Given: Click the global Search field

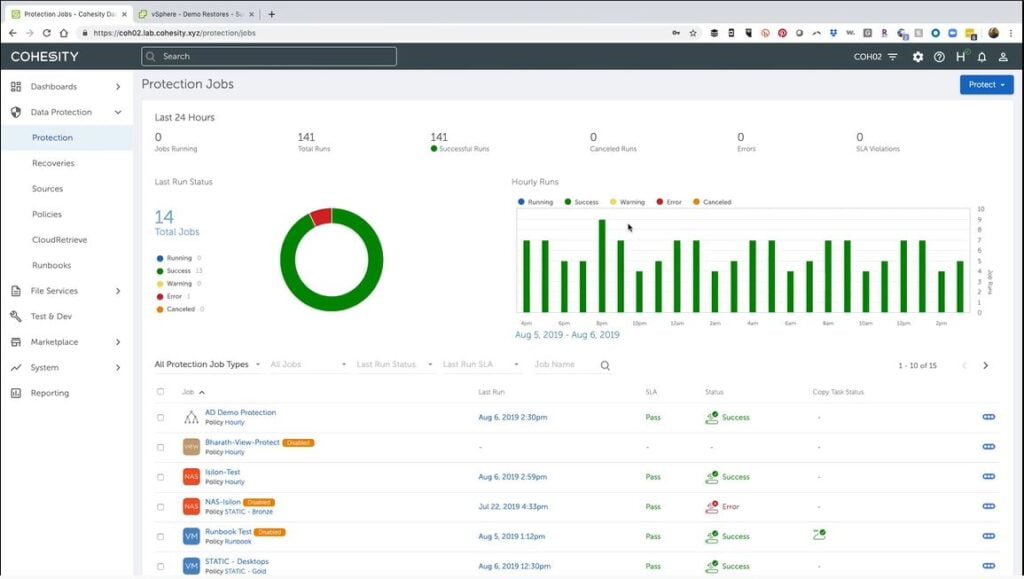Looking at the screenshot, I should pos(269,56).
